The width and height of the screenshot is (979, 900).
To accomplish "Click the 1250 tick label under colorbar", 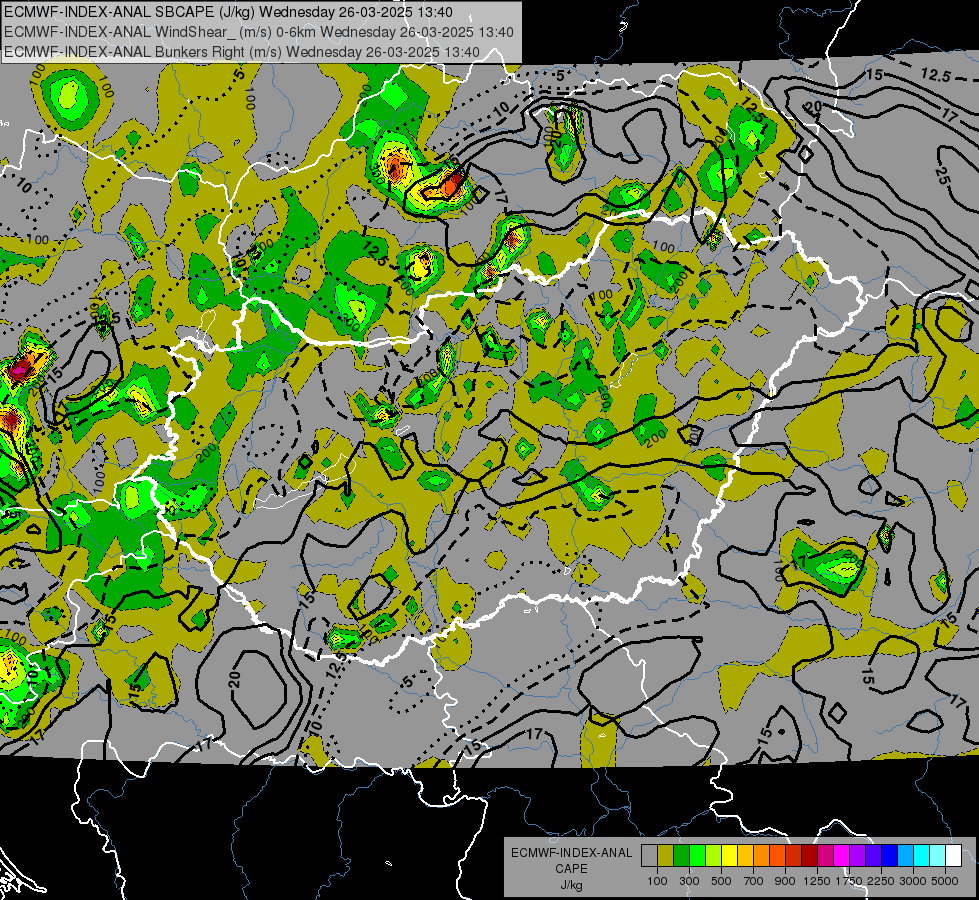I will (x=817, y=881).
